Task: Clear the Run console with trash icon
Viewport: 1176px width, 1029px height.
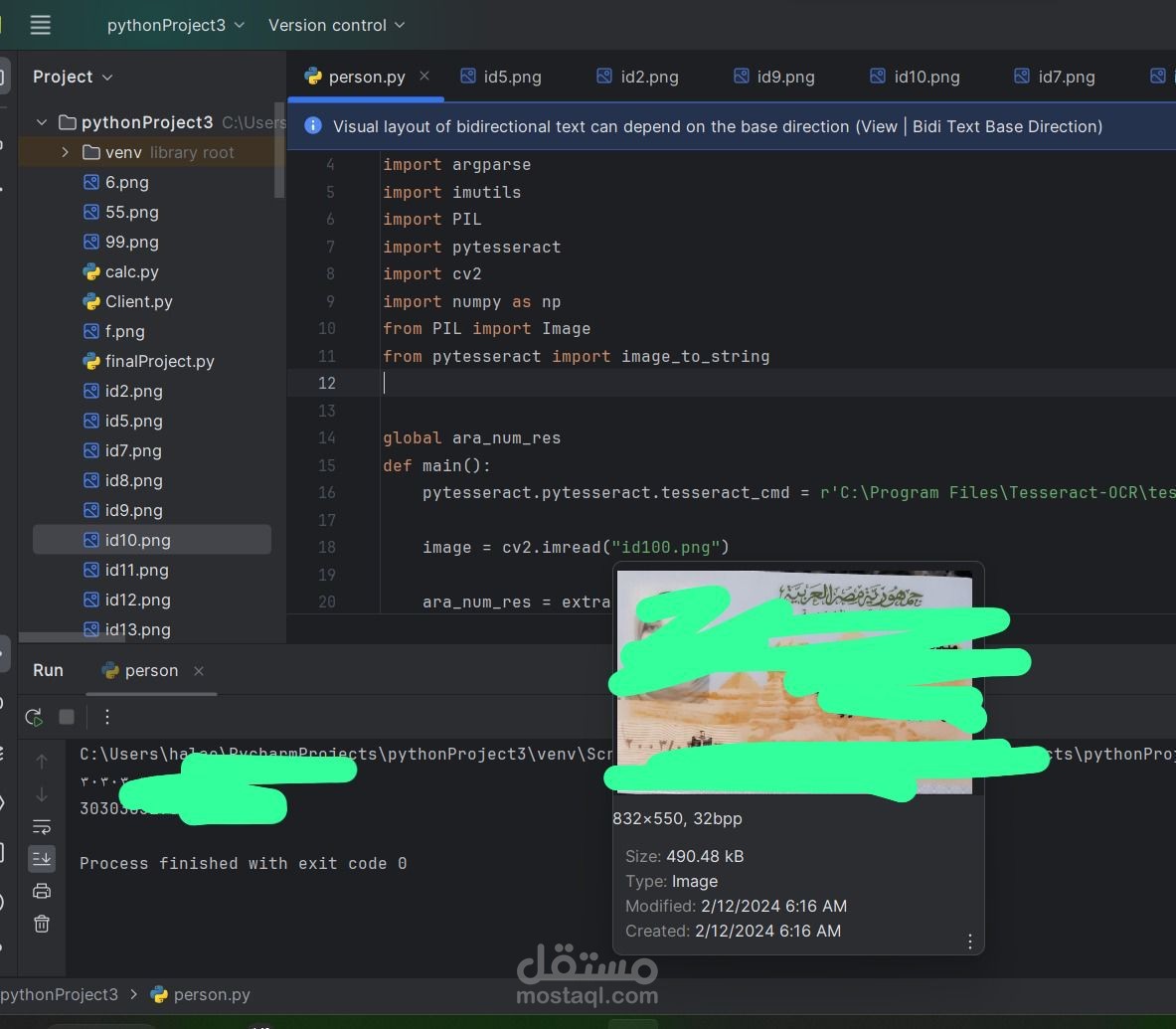Action: tap(41, 923)
